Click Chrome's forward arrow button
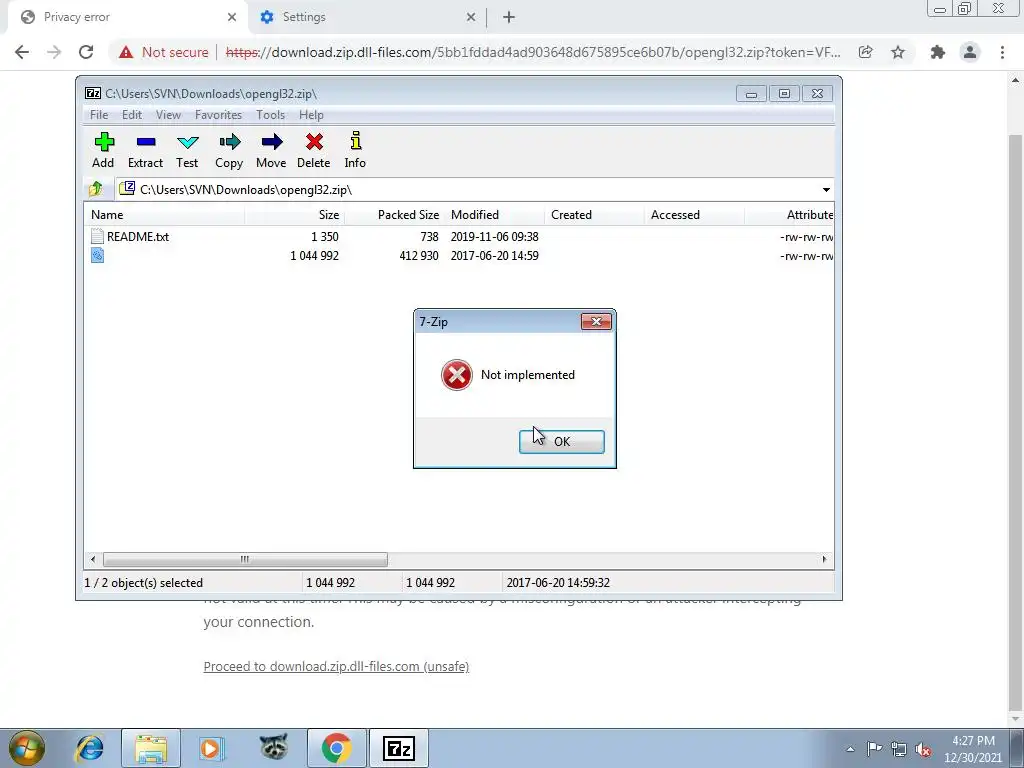The width and height of the screenshot is (1024, 768). [x=54, y=52]
